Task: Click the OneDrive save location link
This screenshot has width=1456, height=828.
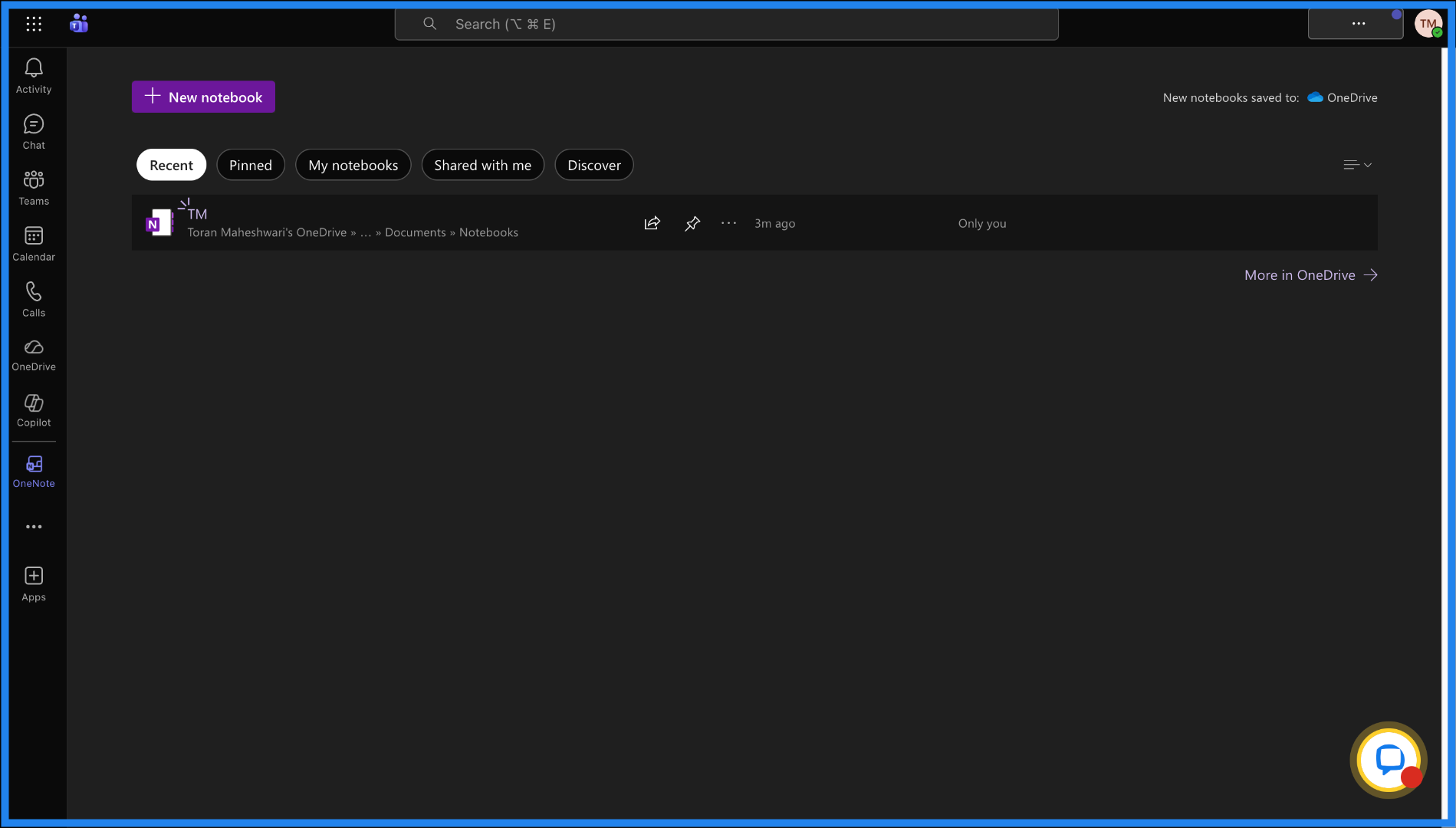Action: [x=1343, y=97]
